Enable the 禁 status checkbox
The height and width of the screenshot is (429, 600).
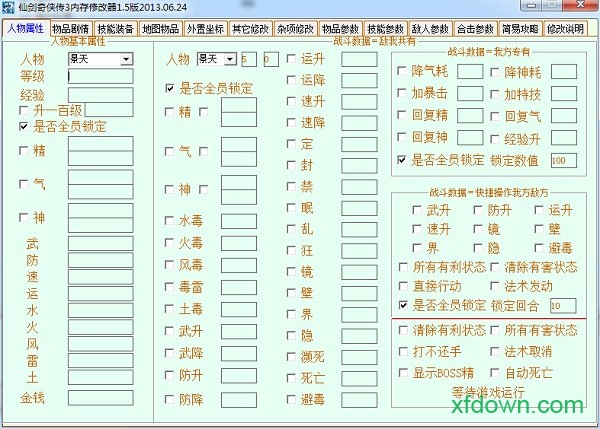click(x=292, y=186)
